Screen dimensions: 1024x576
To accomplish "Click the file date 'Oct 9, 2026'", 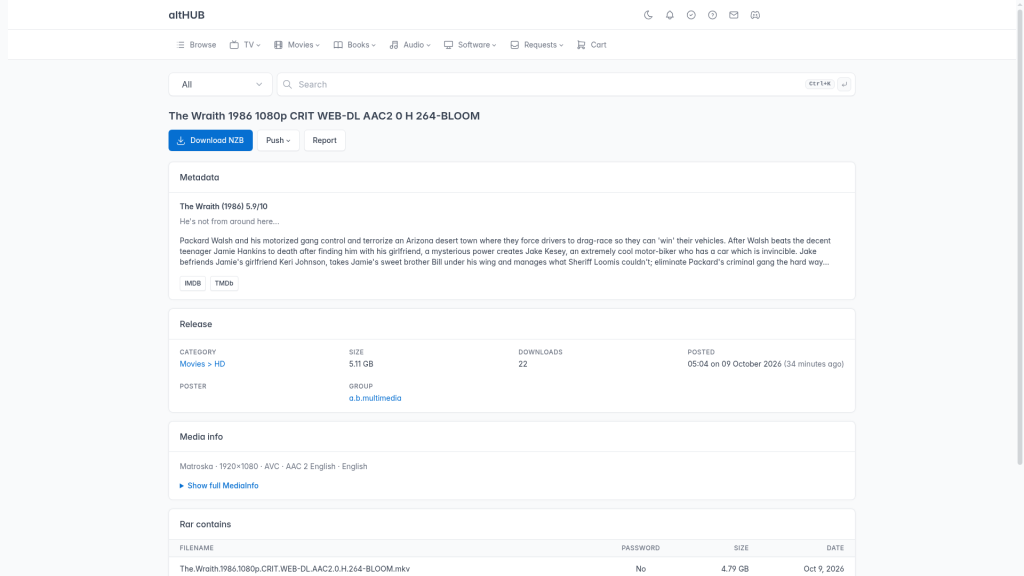I will click(824, 569).
